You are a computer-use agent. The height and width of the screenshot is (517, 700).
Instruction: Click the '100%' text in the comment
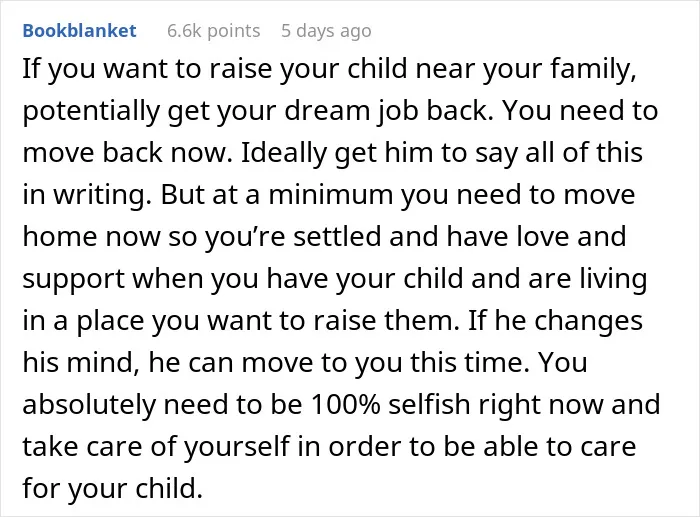346,404
